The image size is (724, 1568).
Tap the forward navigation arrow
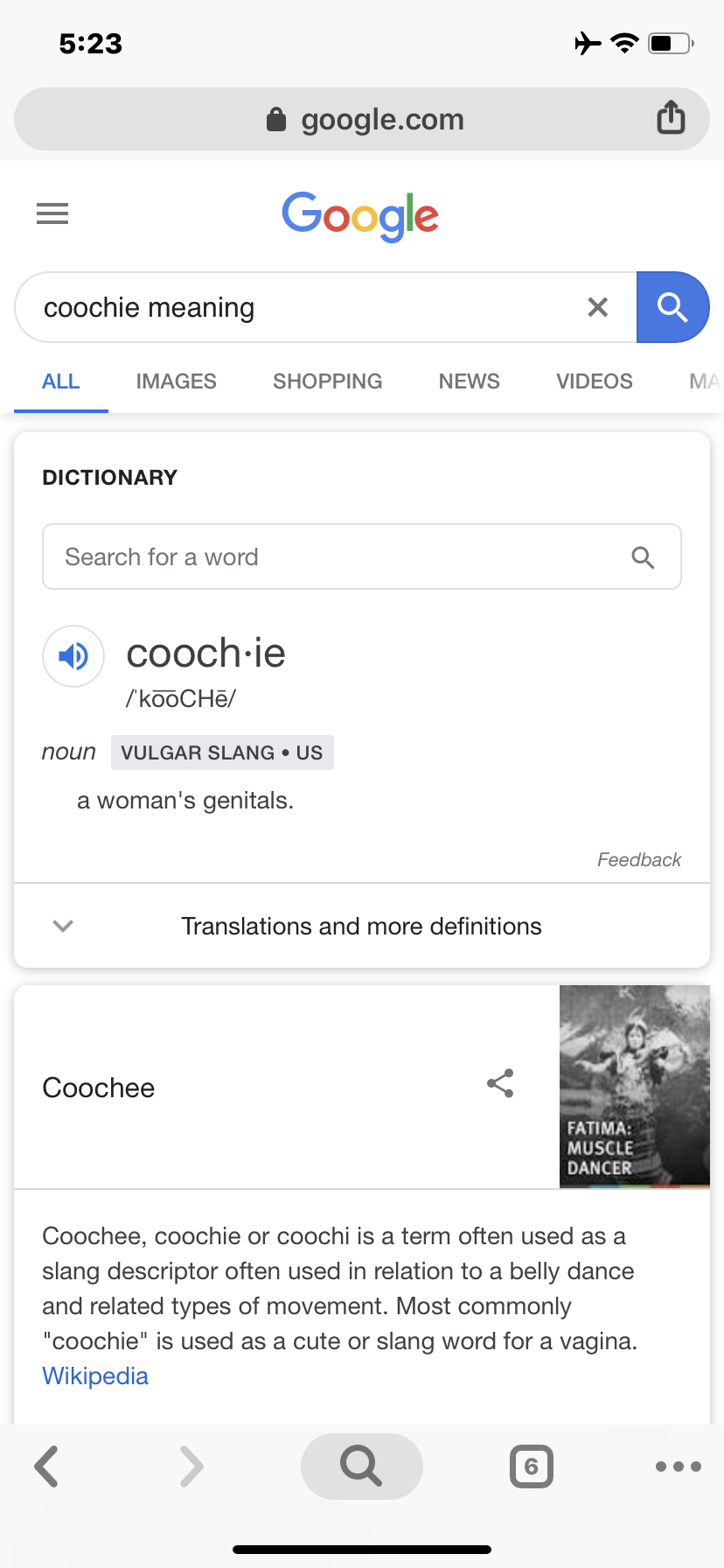click(191, 1466)
